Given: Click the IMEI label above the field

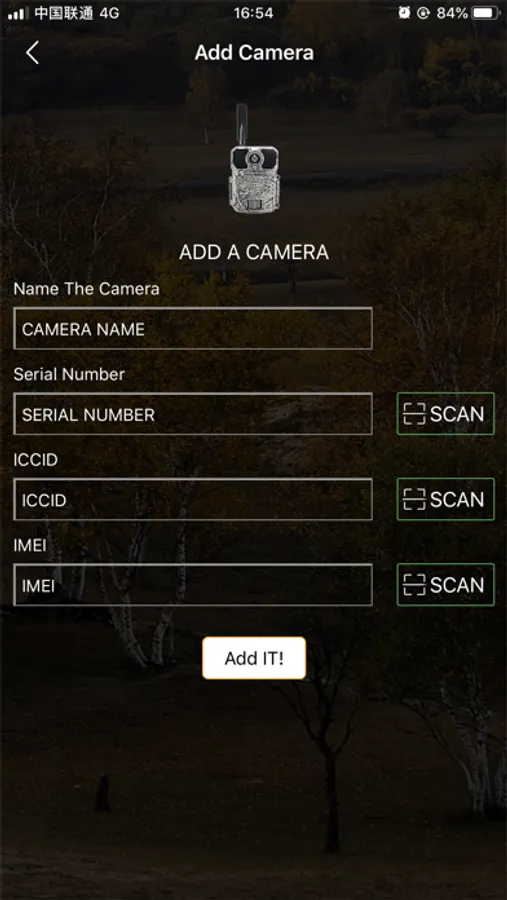Looking at the screenshot, I should coord(30,545).
